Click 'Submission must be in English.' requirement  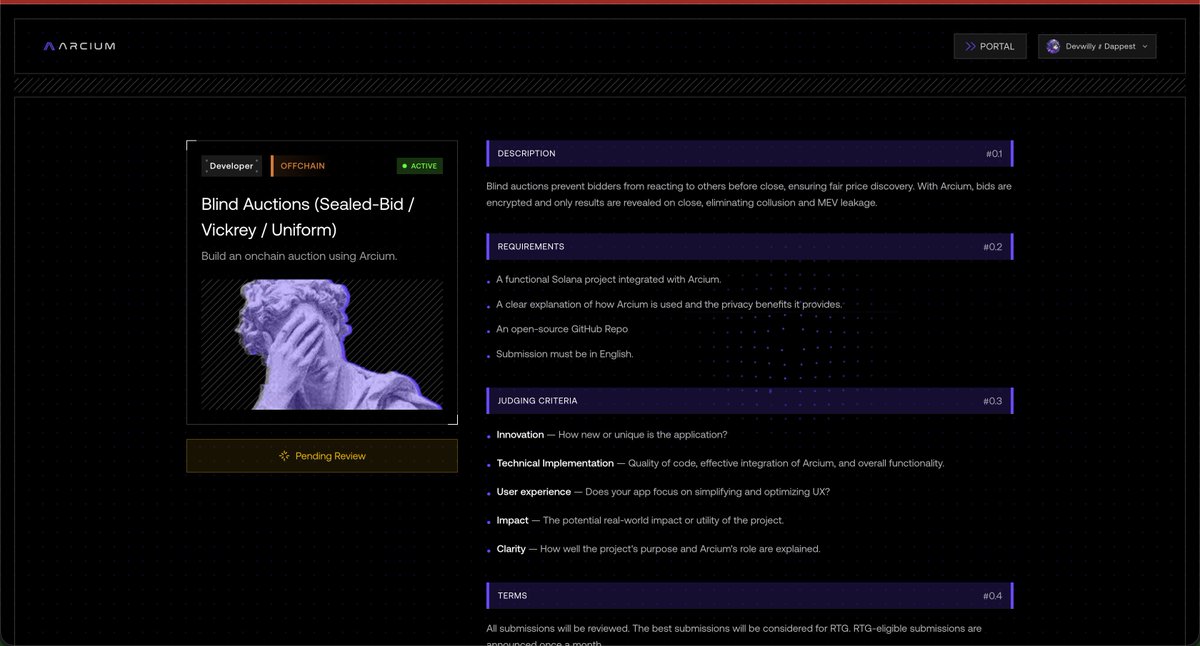565,354
